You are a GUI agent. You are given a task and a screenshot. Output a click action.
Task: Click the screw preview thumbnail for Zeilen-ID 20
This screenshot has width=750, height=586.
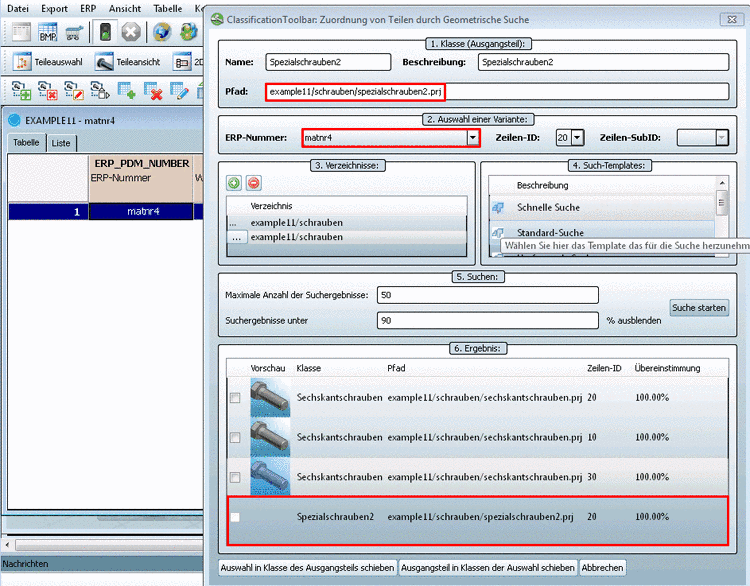[270, 398]
